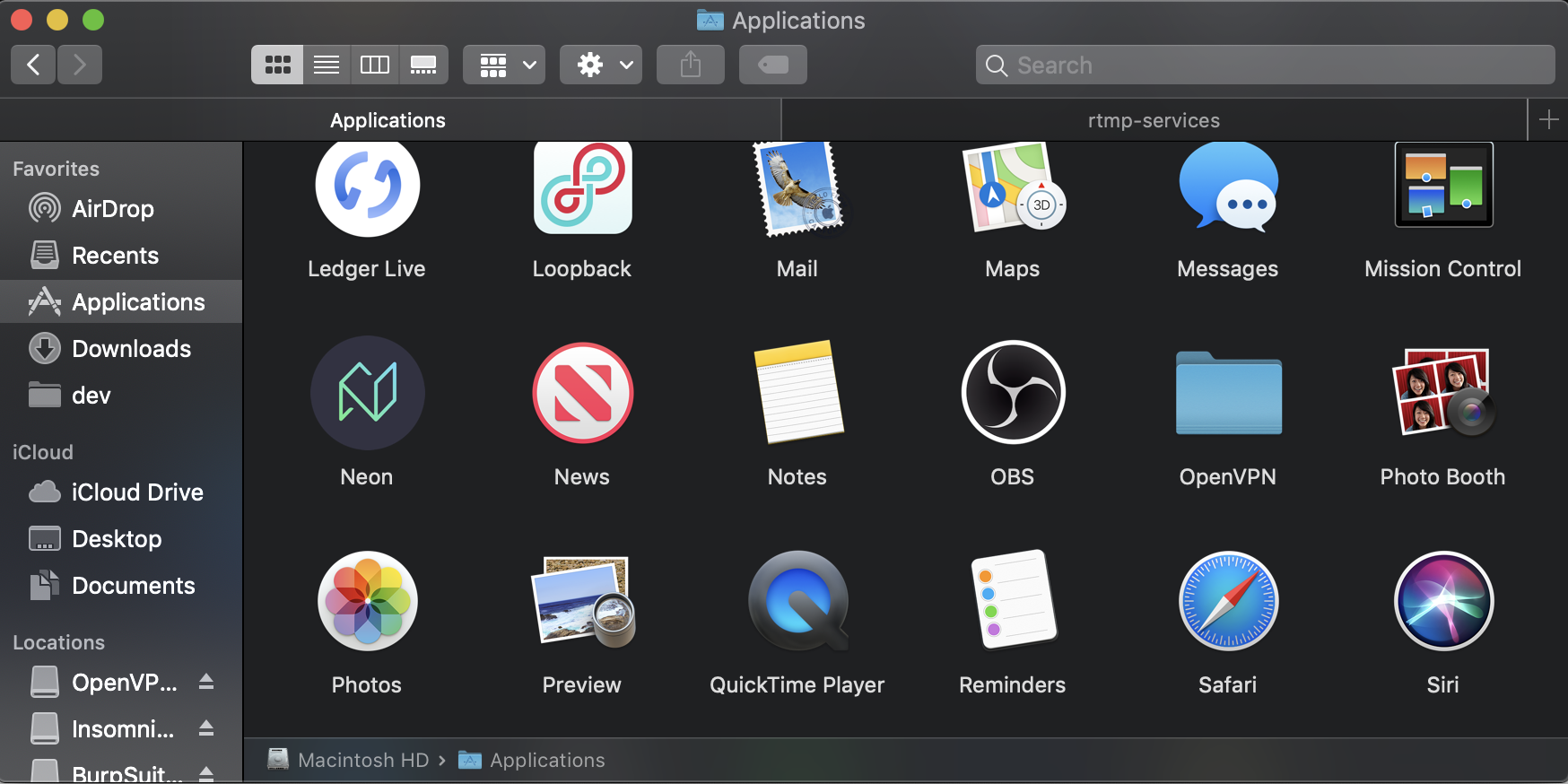This screenshot has width=1568, height=784.
Task: Click the Messages app icon
Action: [1228, 187]
